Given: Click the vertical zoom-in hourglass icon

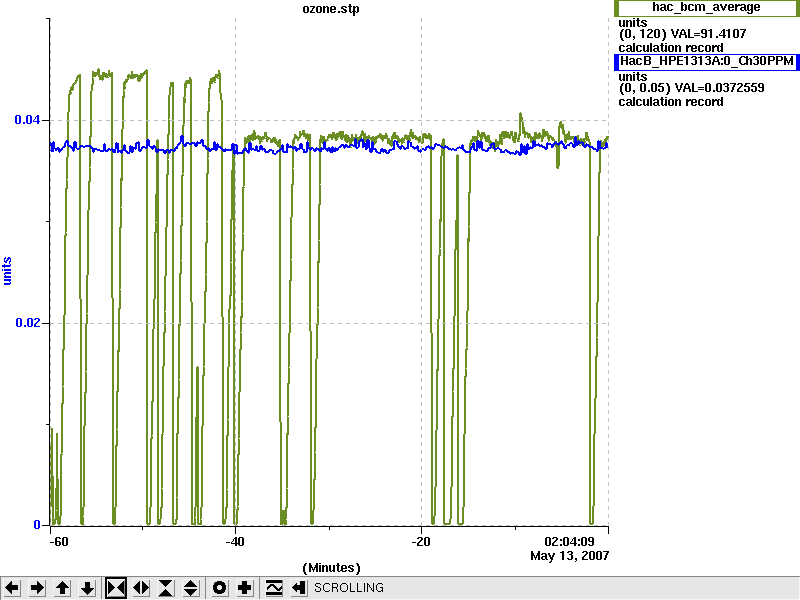Looking at the screenshot, I should click(x=166, y=588).
